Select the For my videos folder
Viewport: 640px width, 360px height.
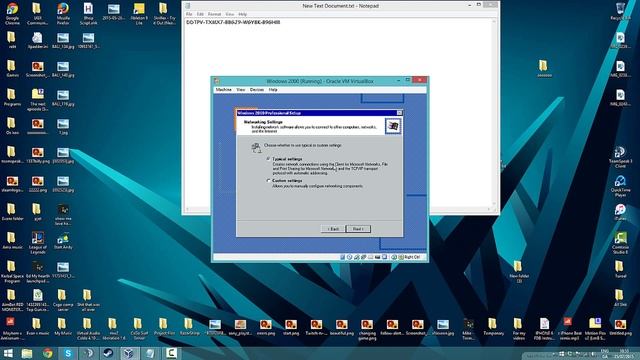(518, 329)
